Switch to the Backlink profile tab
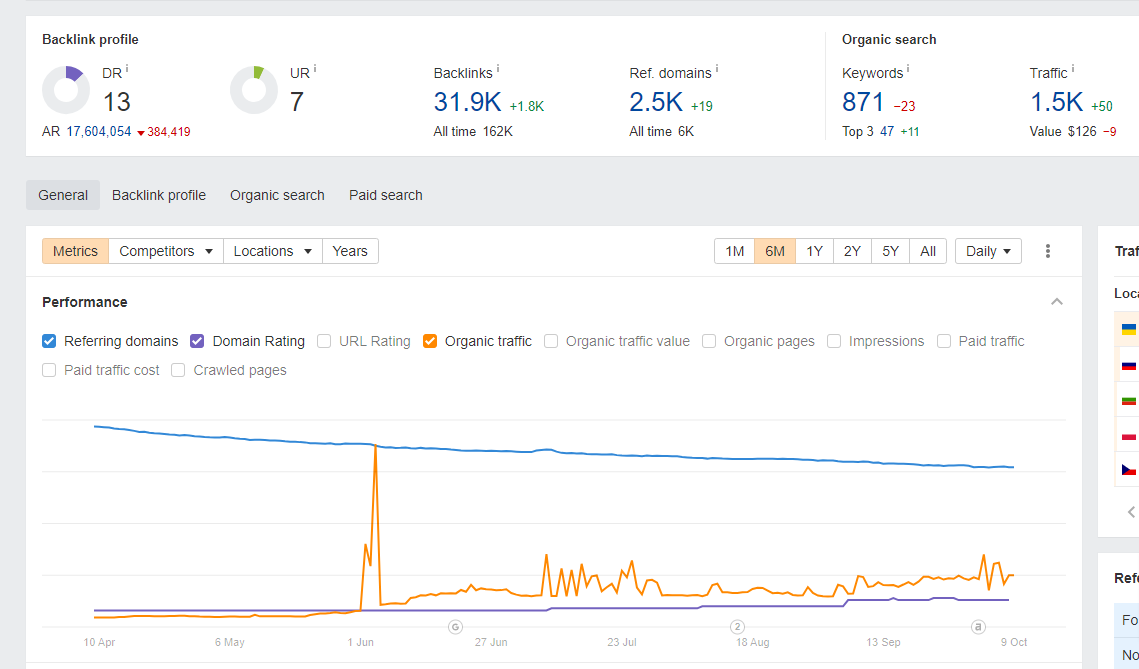Viewport: 1139px width, 669px height. tap(159, 195)
